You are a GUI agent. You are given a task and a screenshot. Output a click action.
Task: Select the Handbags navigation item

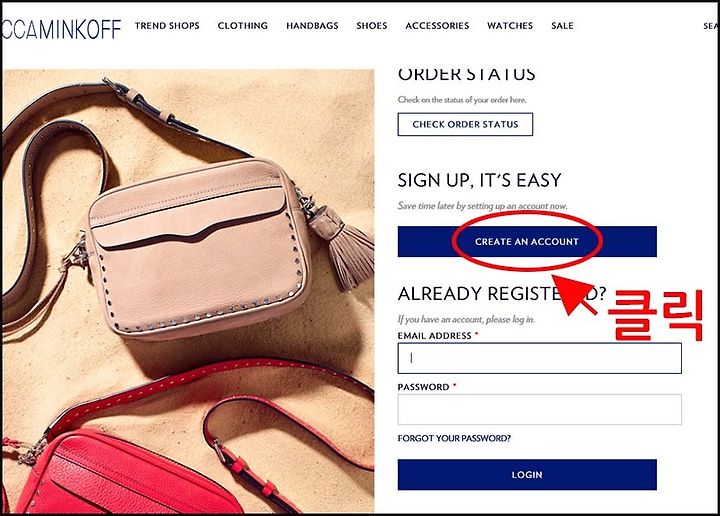(x=312, y=26)
